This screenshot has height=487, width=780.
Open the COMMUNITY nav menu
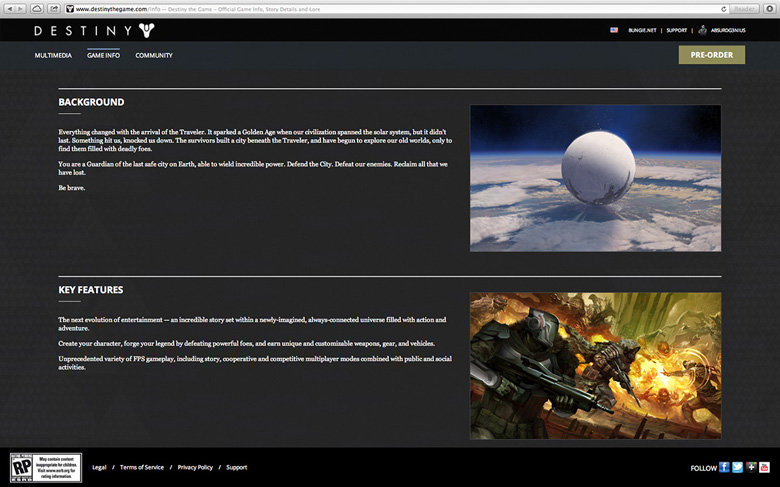coord(154,55)
